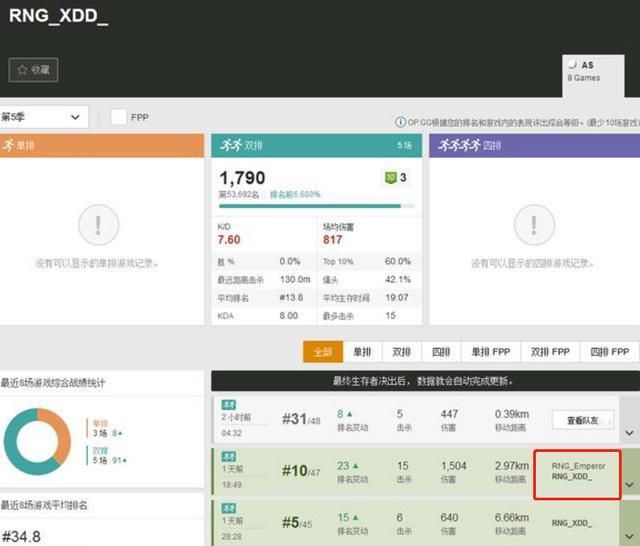The width and height of the screenshot is (640, 546).
Task: Click the duo 双排 runners icon header
Action: tap(231, 145)
